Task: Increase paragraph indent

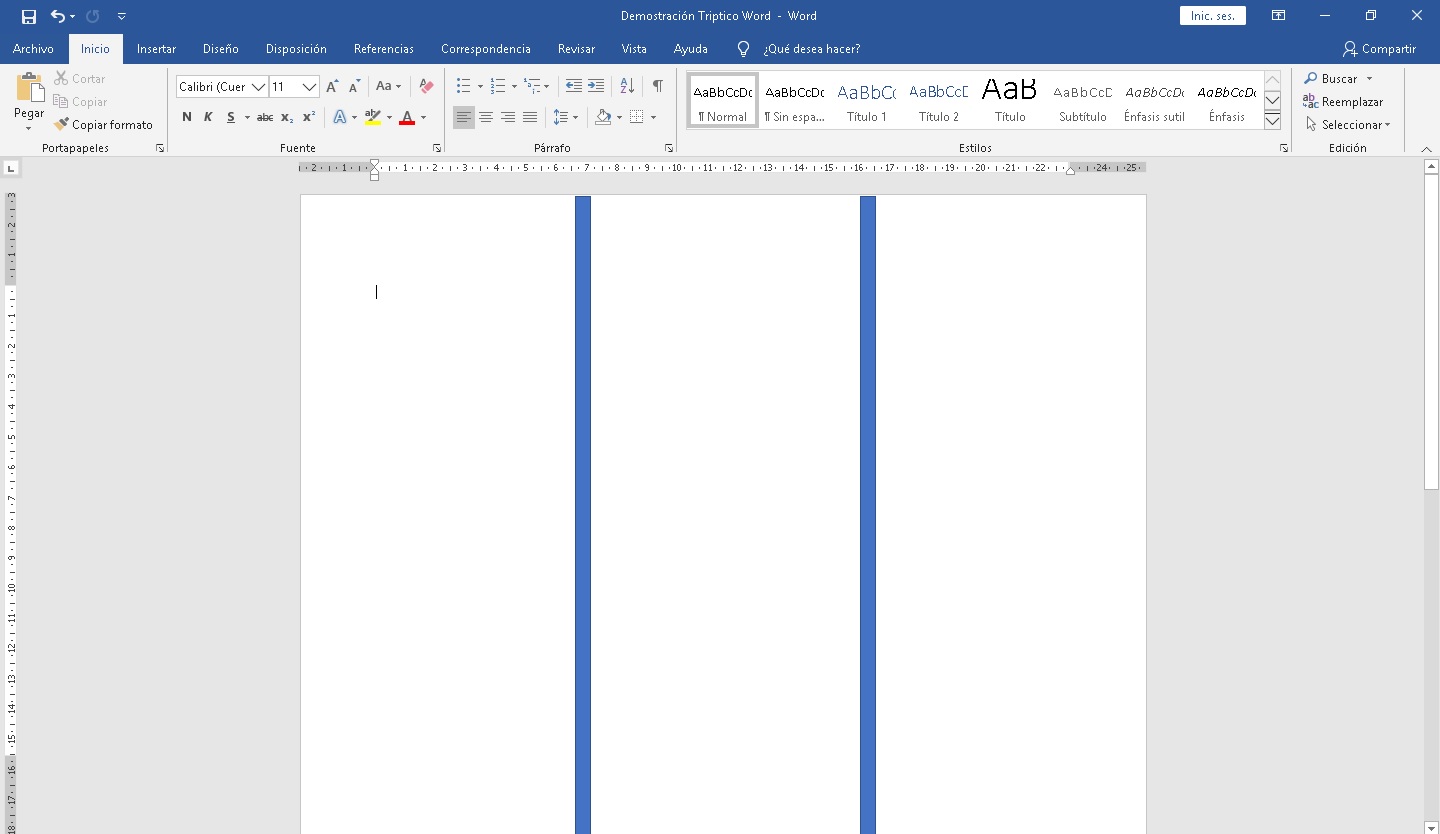Action: pyautogui.click(x=596, y=87)
